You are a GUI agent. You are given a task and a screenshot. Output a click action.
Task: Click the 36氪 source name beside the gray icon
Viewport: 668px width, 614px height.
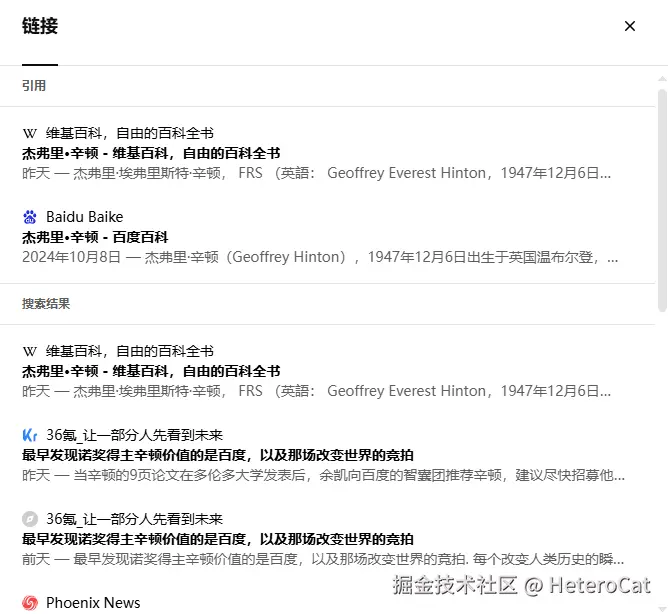coord(135,519)
